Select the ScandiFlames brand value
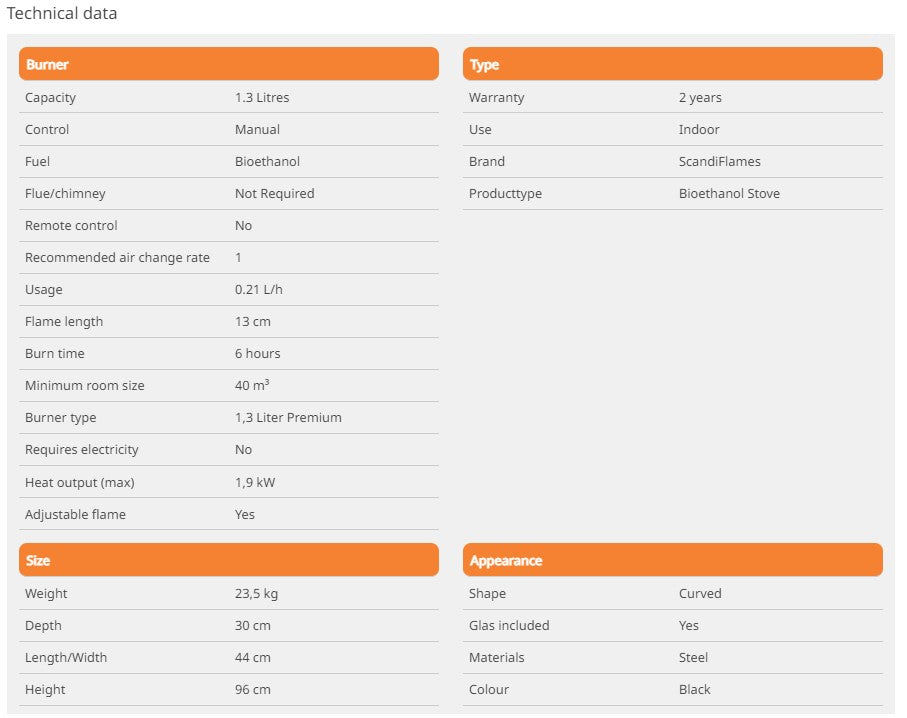This screenshot has width=907, height=718. click(719, 162)
